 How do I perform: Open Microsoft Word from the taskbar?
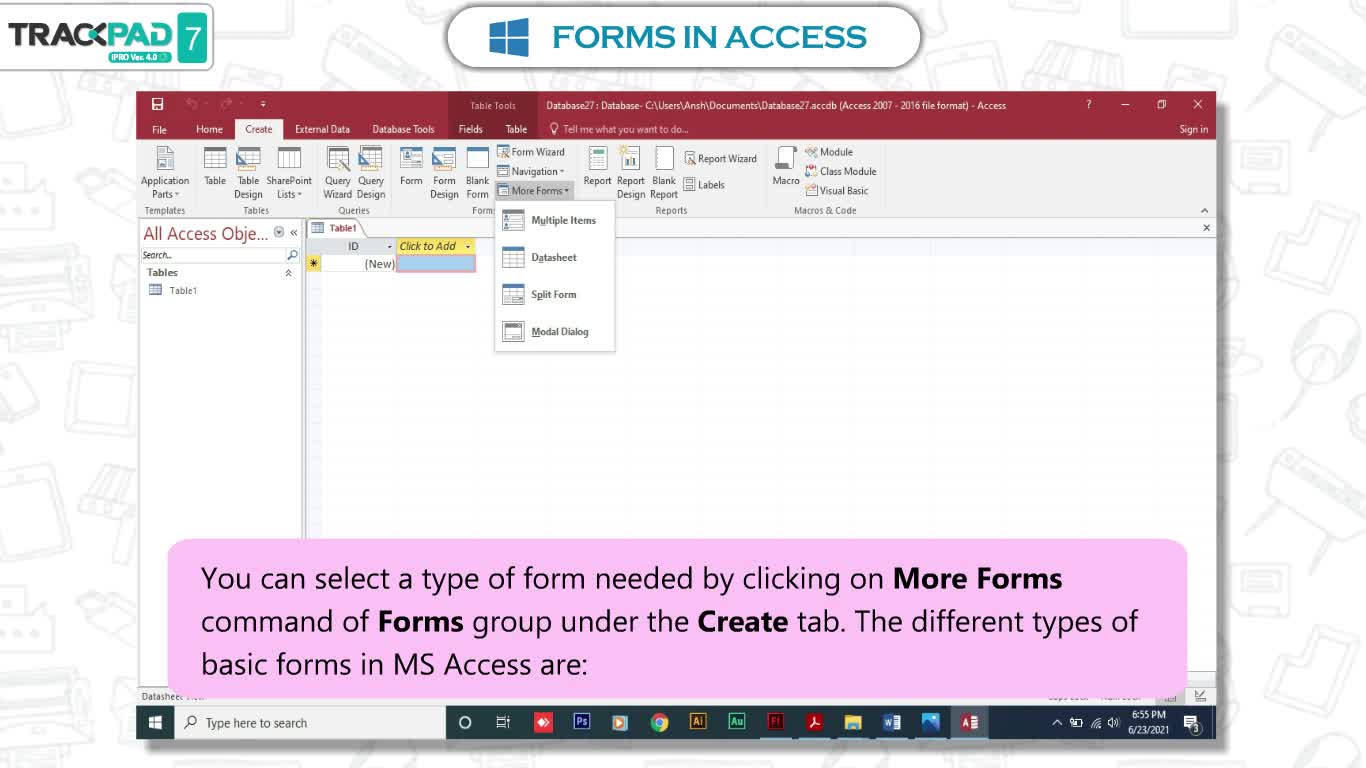892,722
